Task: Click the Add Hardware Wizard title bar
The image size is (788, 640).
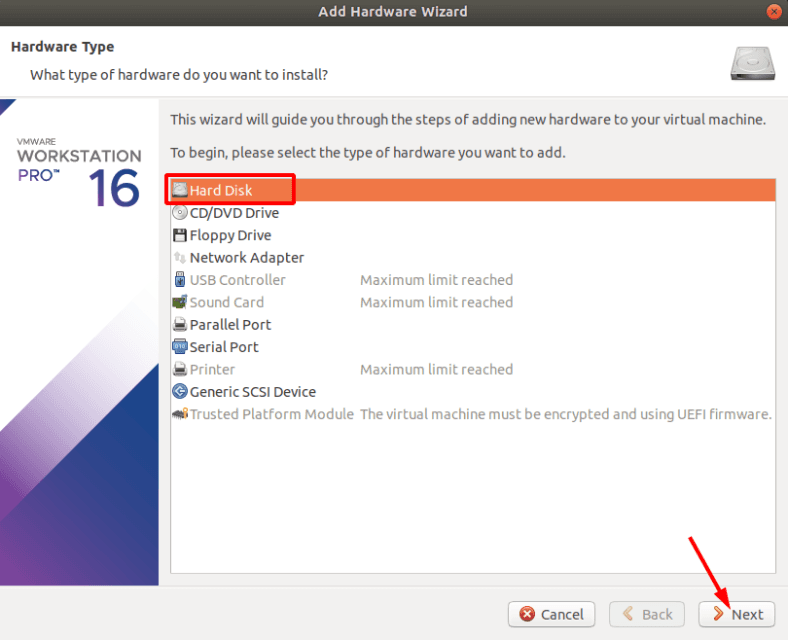Action: point(392,12)
